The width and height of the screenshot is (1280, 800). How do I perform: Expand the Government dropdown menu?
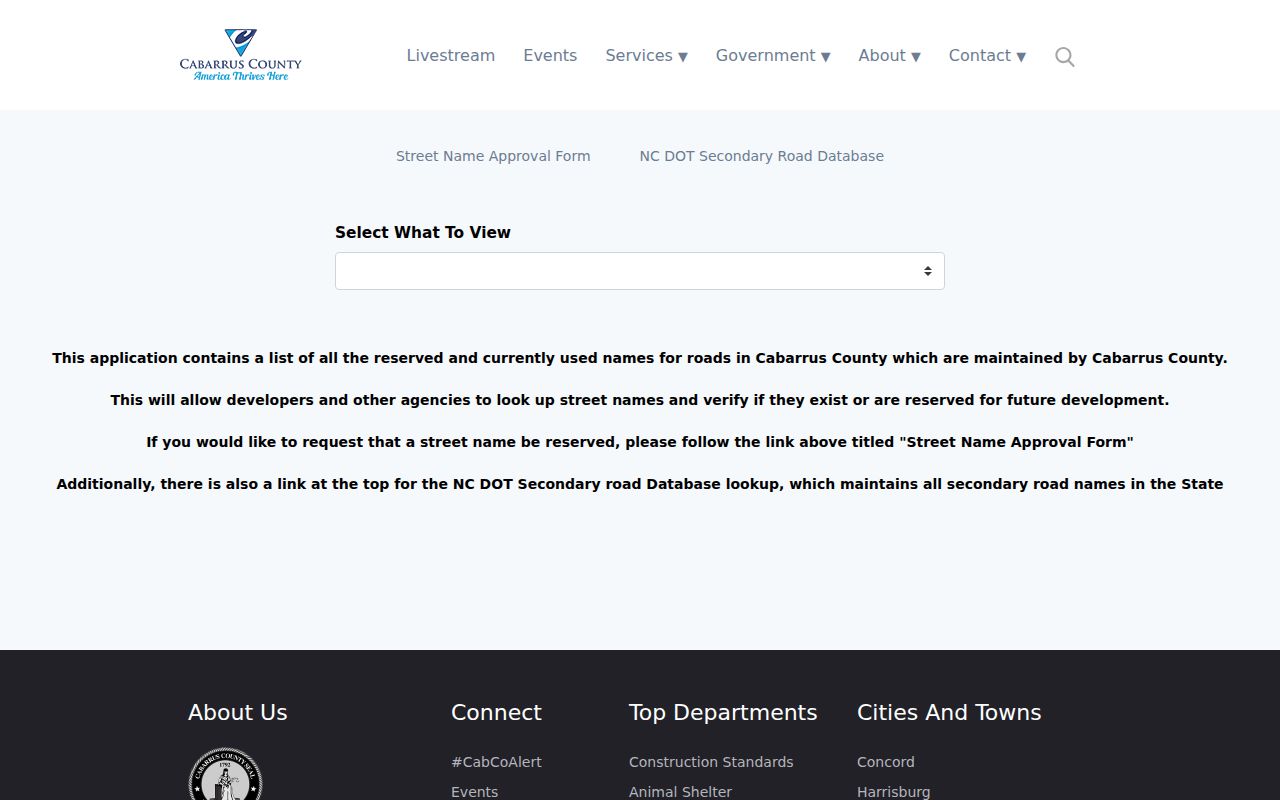pos(773,55)
